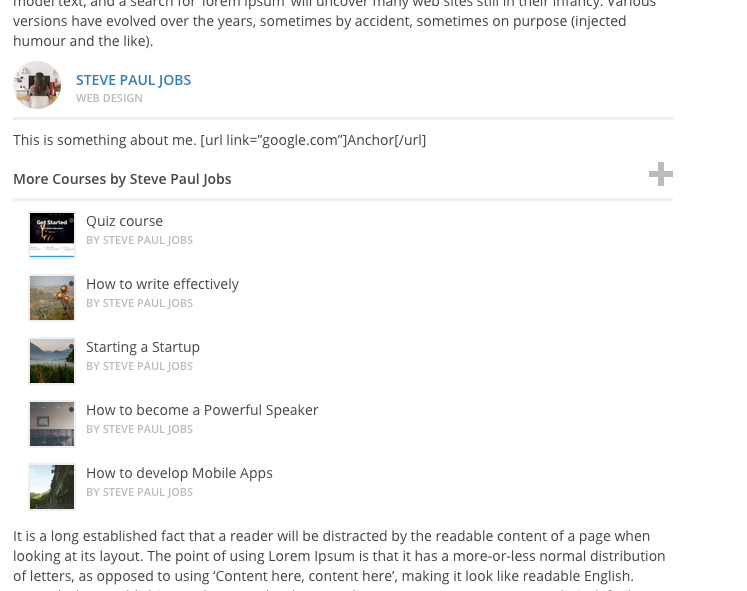Image resolution: width=747 pixels, height=591 pixels.
Task: Click author name under Starting a Startup
Action: point(140,366)
